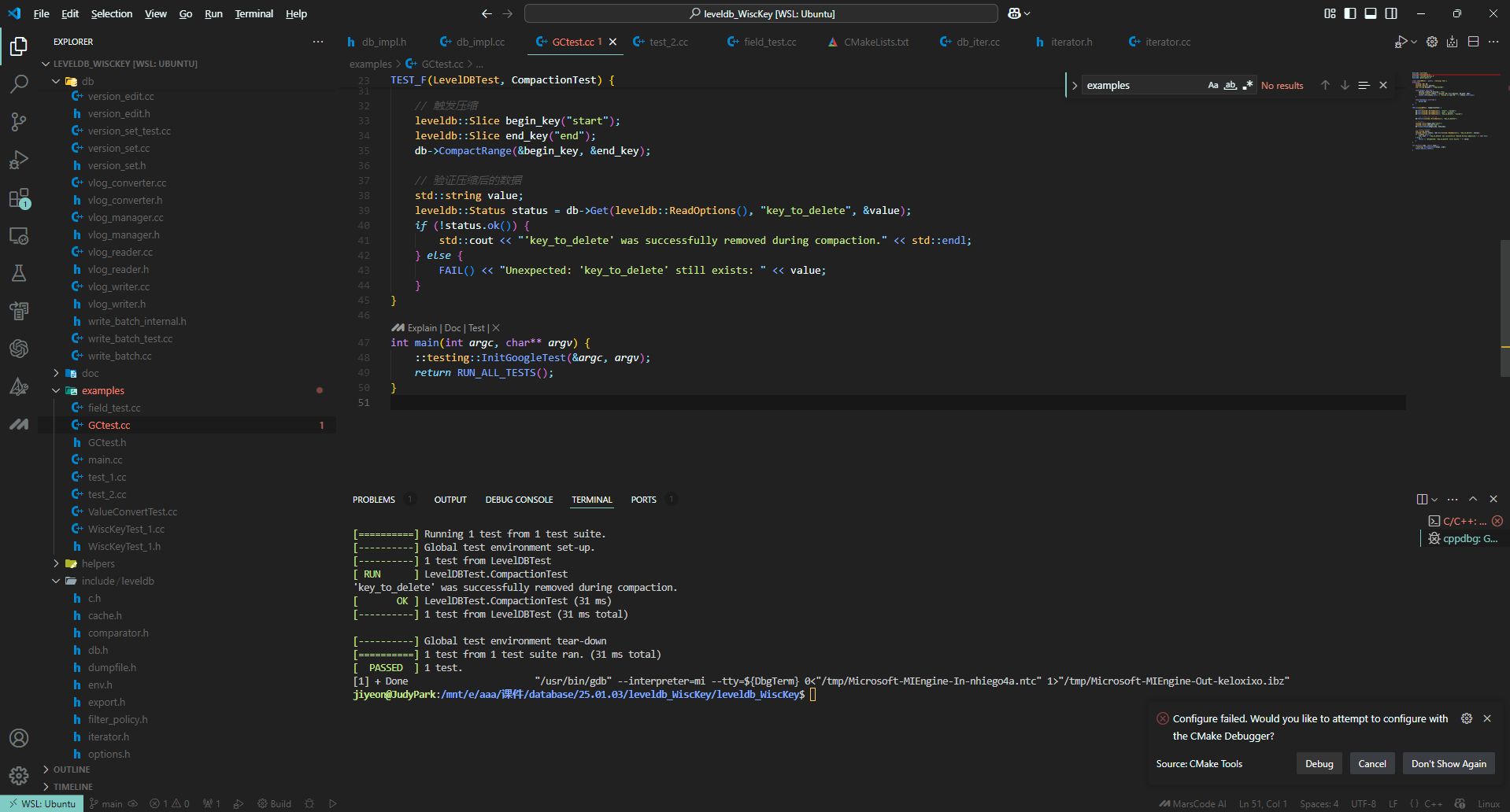1510x812 pixels.
Task: Switch to the CMakeLists.txt tab
Action: [x=870, y=42]
